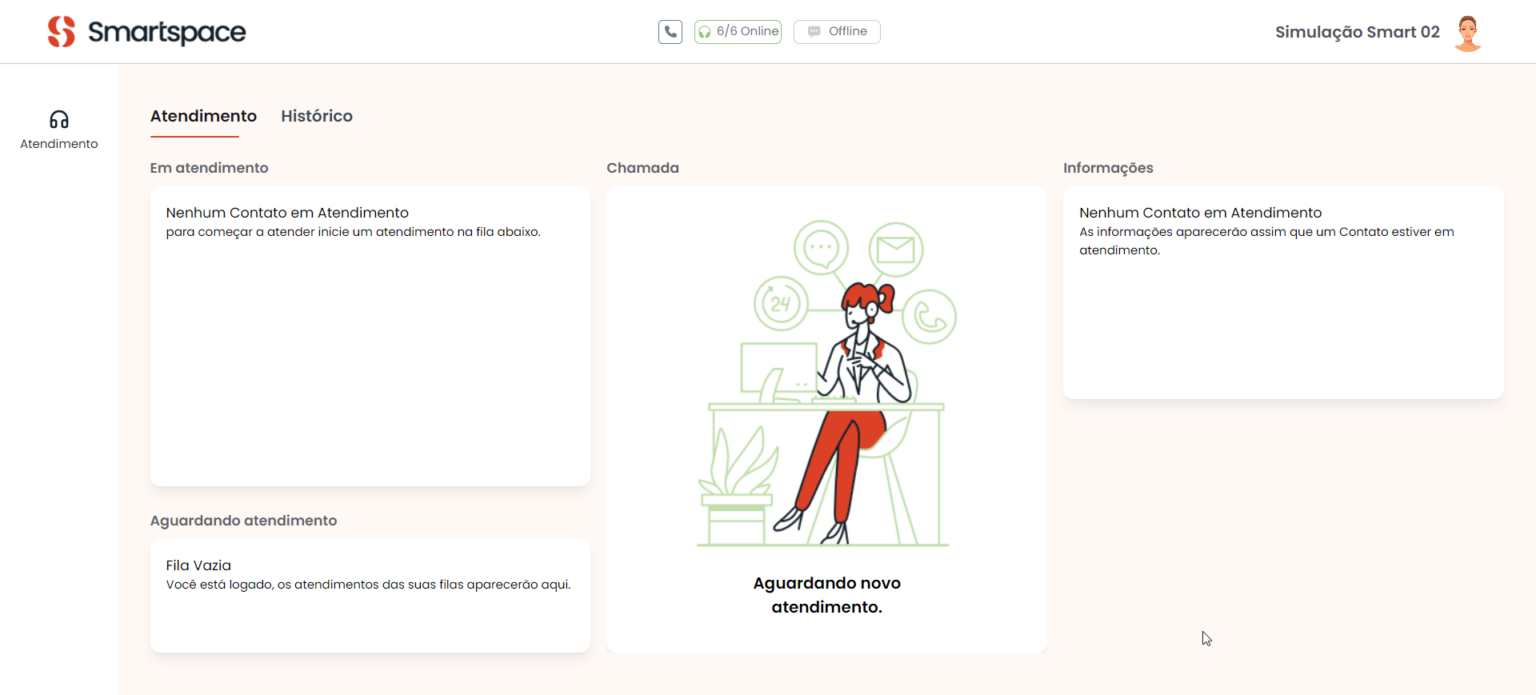Expand the Em atendimento section
Screen dimensions: 1536x695
coord(209,167)
